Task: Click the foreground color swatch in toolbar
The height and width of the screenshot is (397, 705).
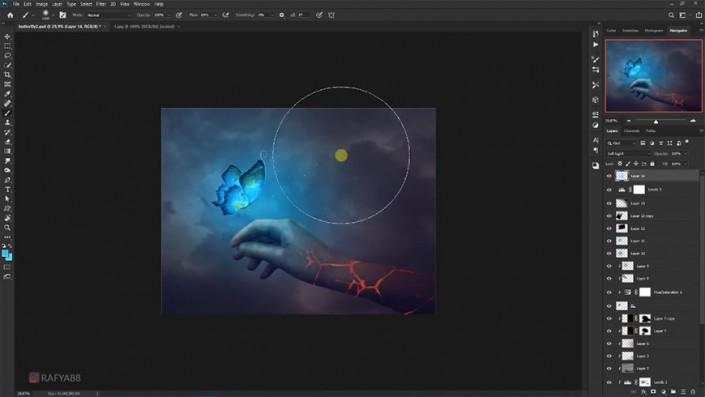Action: tap(5, 254)
